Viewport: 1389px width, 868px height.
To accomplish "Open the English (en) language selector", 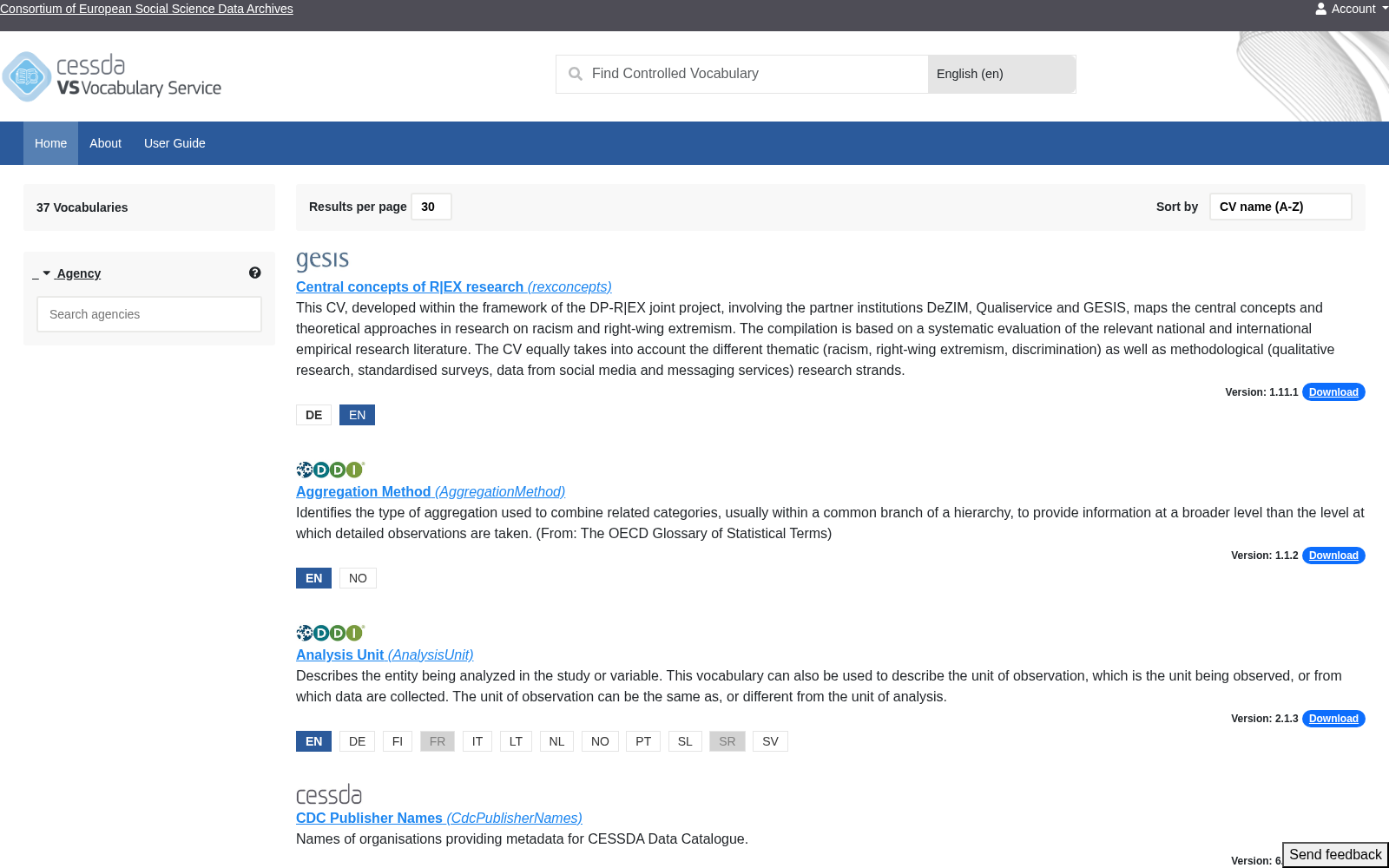I will (1002, 74).
